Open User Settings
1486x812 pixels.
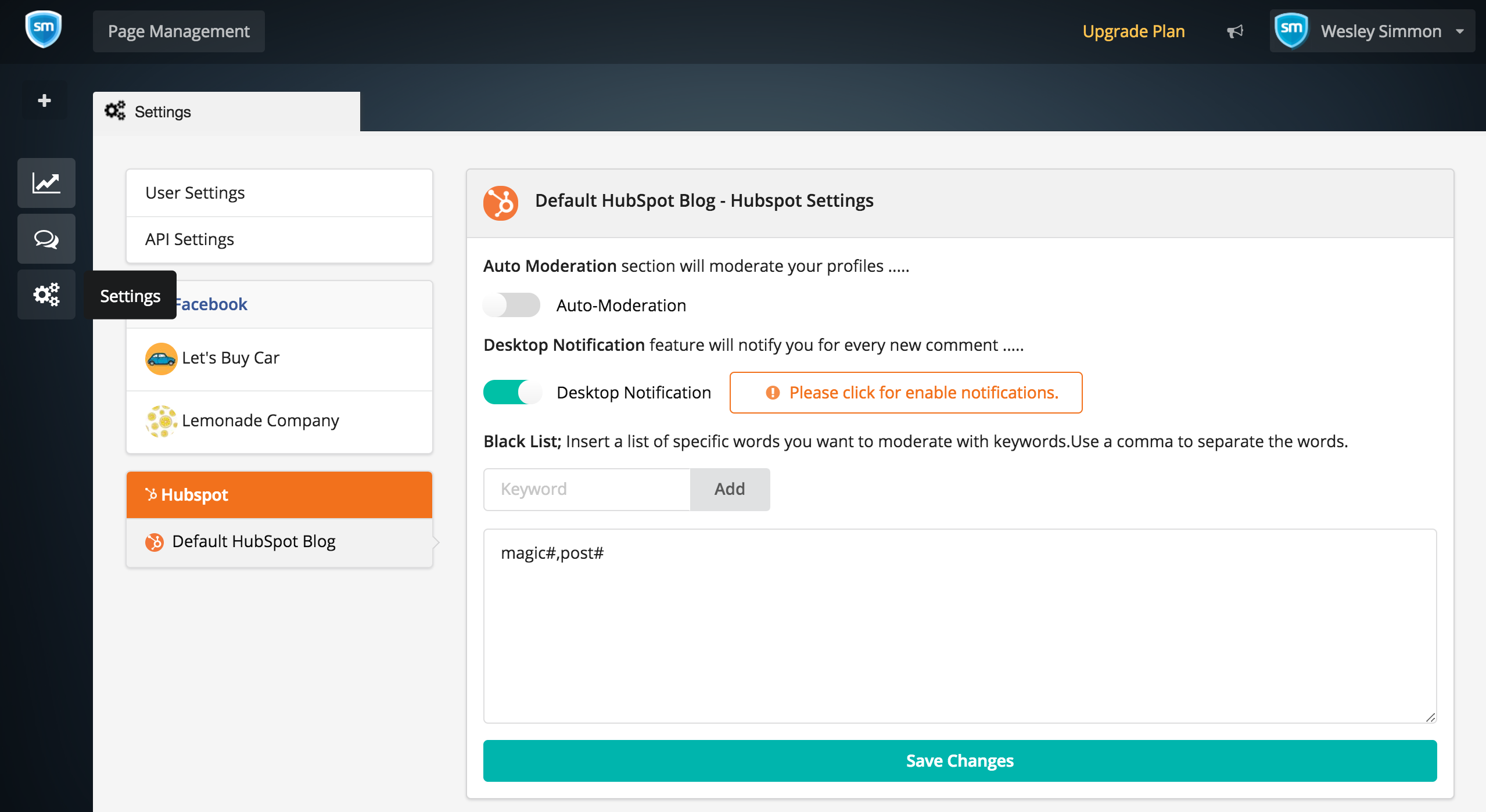279,193
